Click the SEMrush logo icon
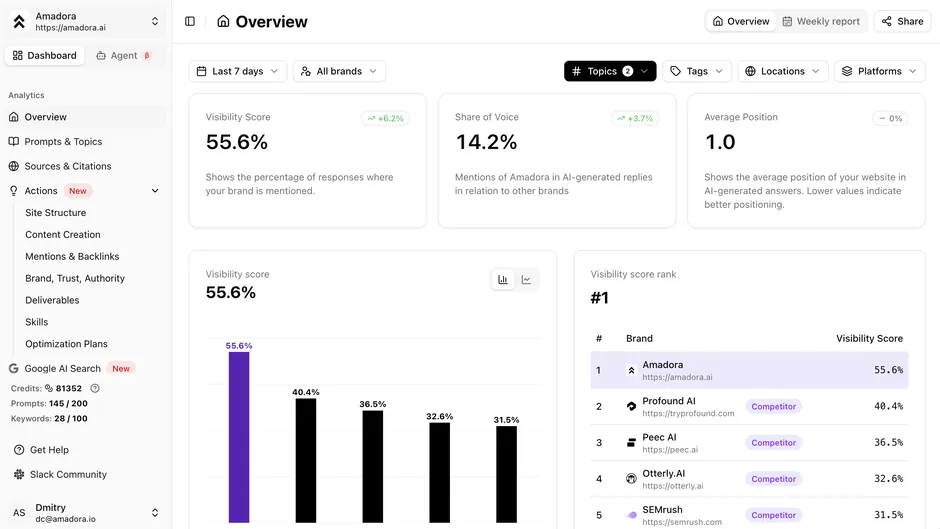The height and width of the screenshot is (529, 940). [631, 515]
